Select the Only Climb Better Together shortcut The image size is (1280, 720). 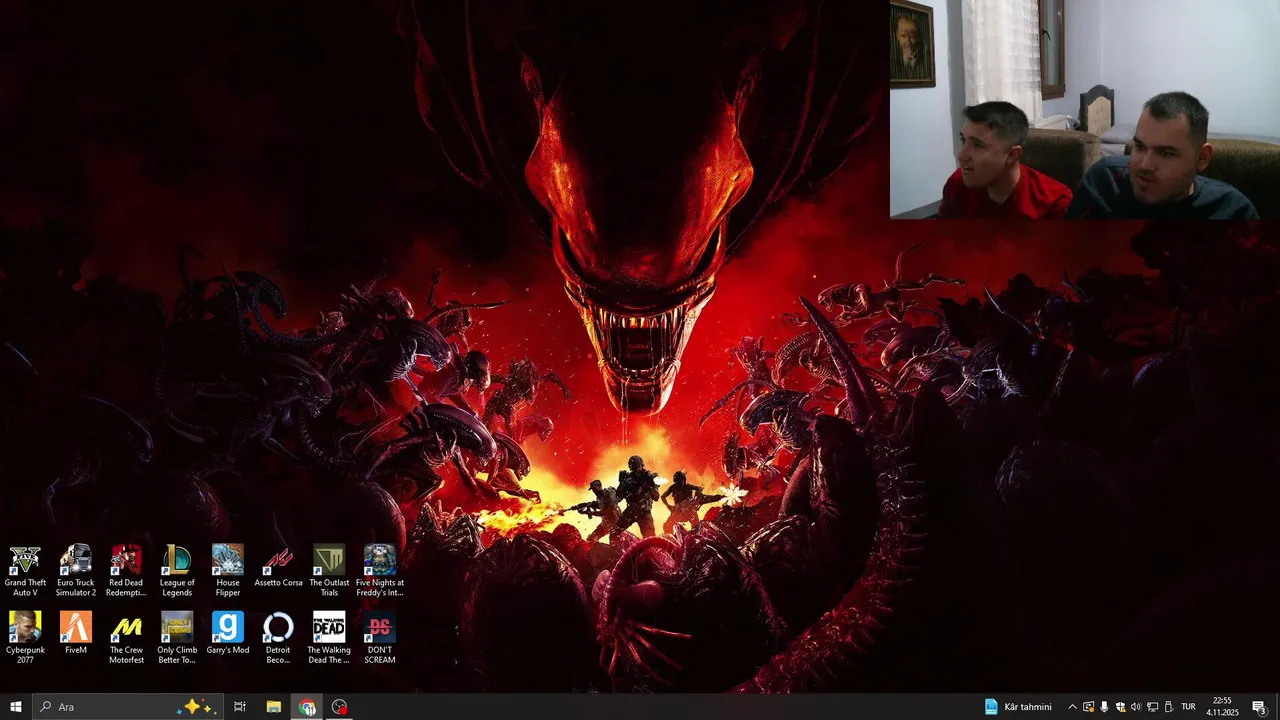point(177,638)
